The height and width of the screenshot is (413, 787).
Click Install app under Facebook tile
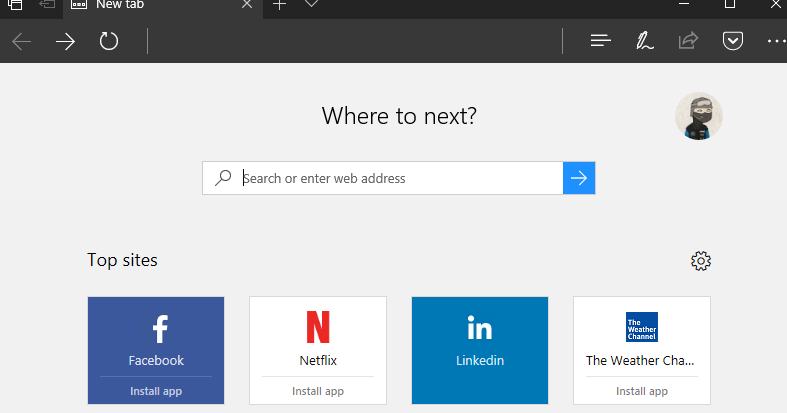pyautogui.click(x=155, y=391)
